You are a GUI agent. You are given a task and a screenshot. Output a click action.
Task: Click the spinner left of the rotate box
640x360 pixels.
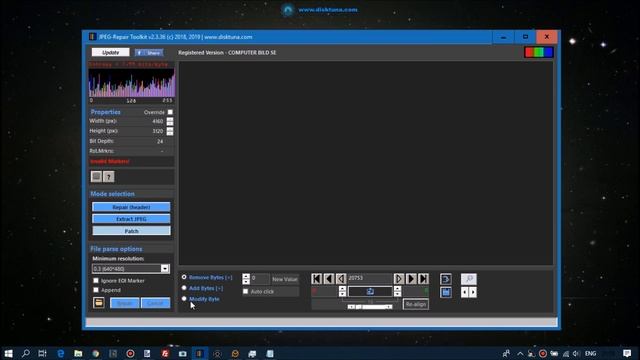coord(342,291)
